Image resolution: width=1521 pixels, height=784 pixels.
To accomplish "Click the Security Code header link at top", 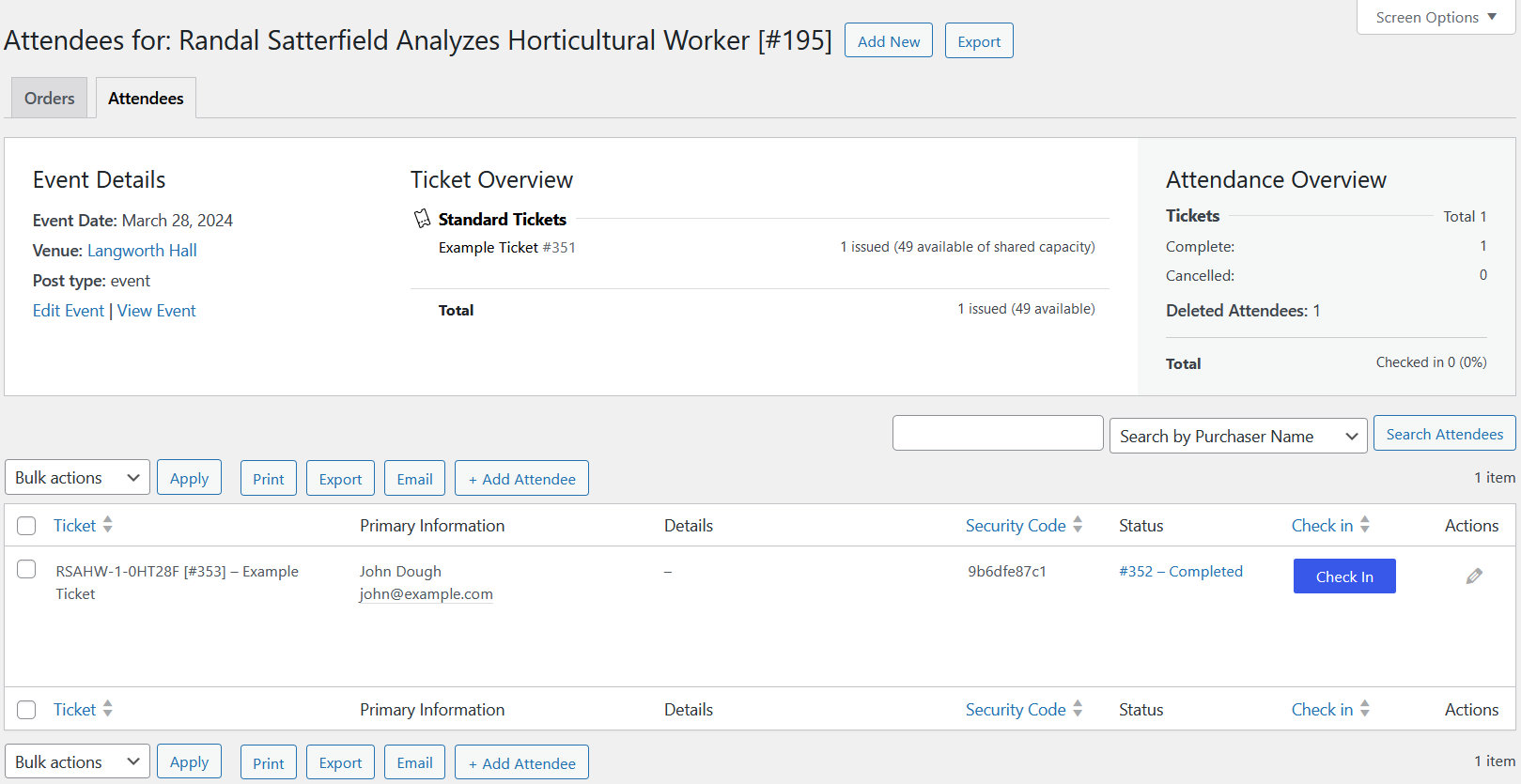I will (1016, 525).
